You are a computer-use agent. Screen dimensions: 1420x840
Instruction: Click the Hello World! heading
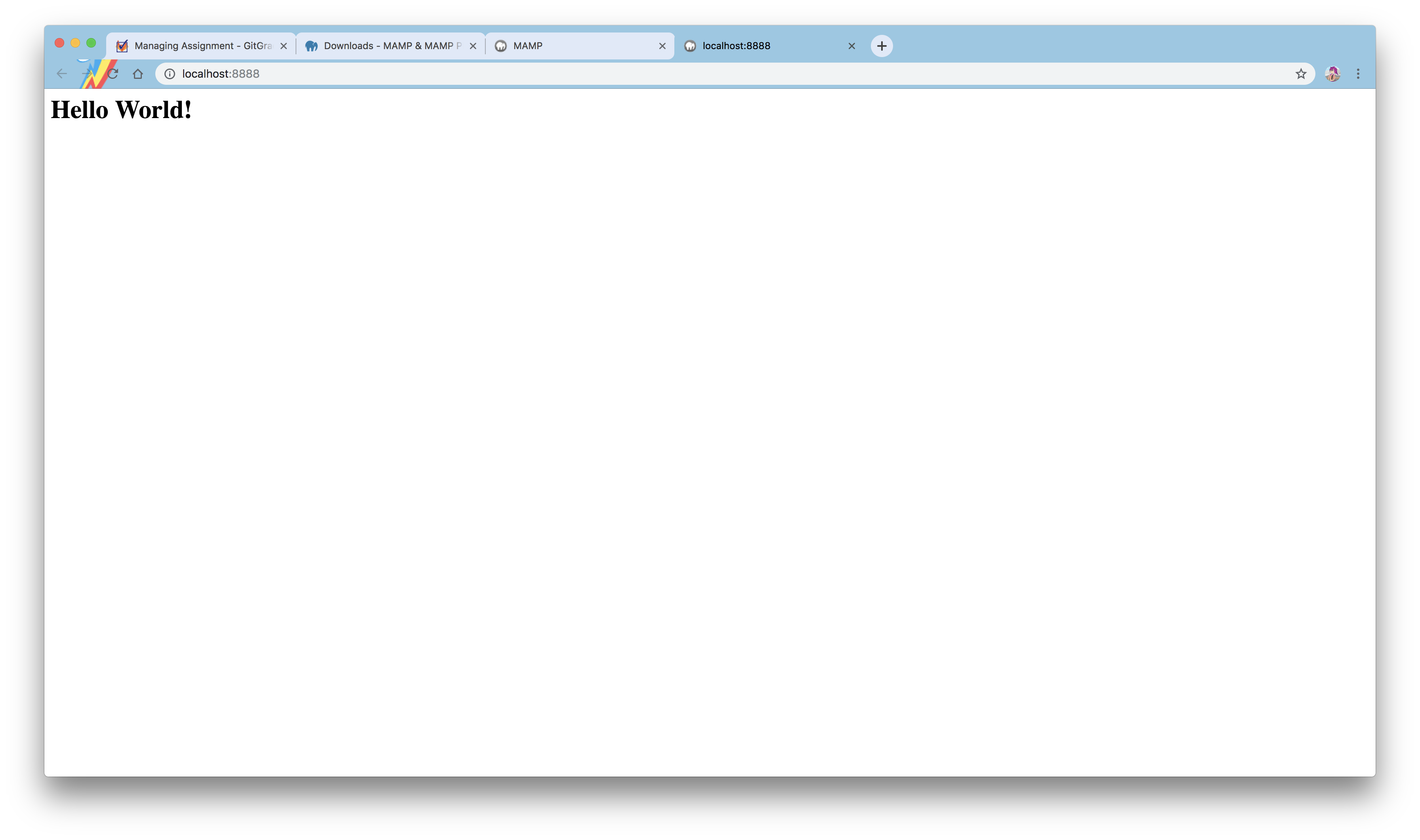point(121,110)
